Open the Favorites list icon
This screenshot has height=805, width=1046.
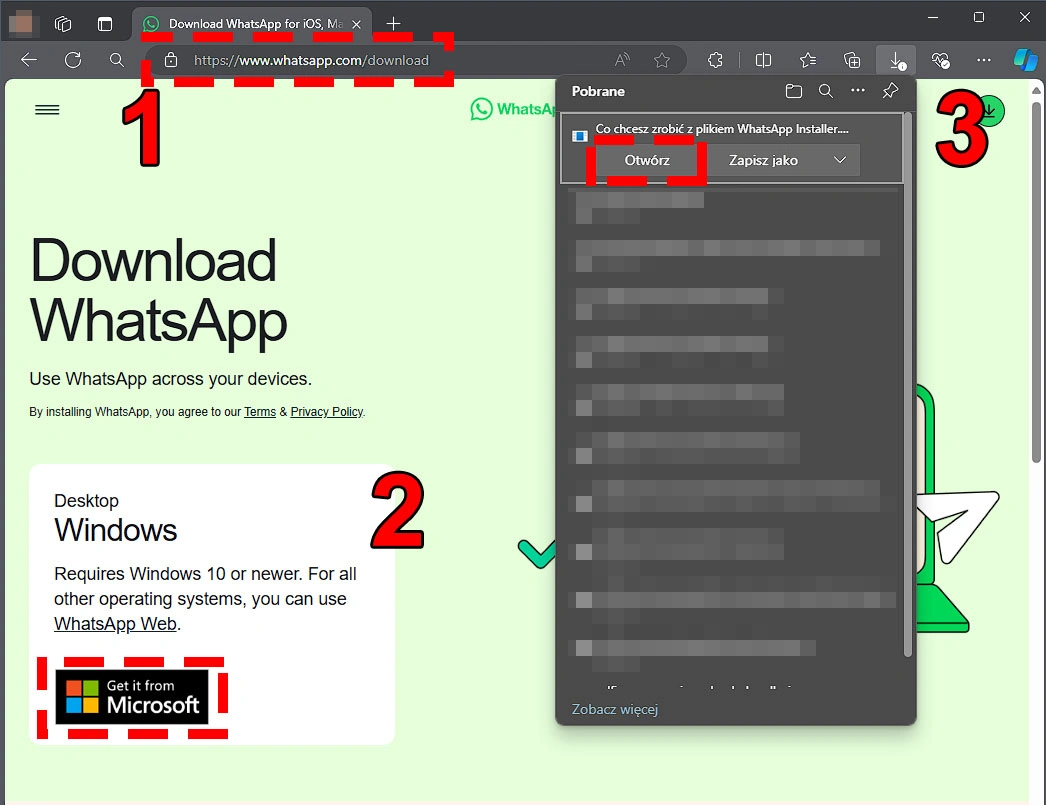[x=808, y=61]
